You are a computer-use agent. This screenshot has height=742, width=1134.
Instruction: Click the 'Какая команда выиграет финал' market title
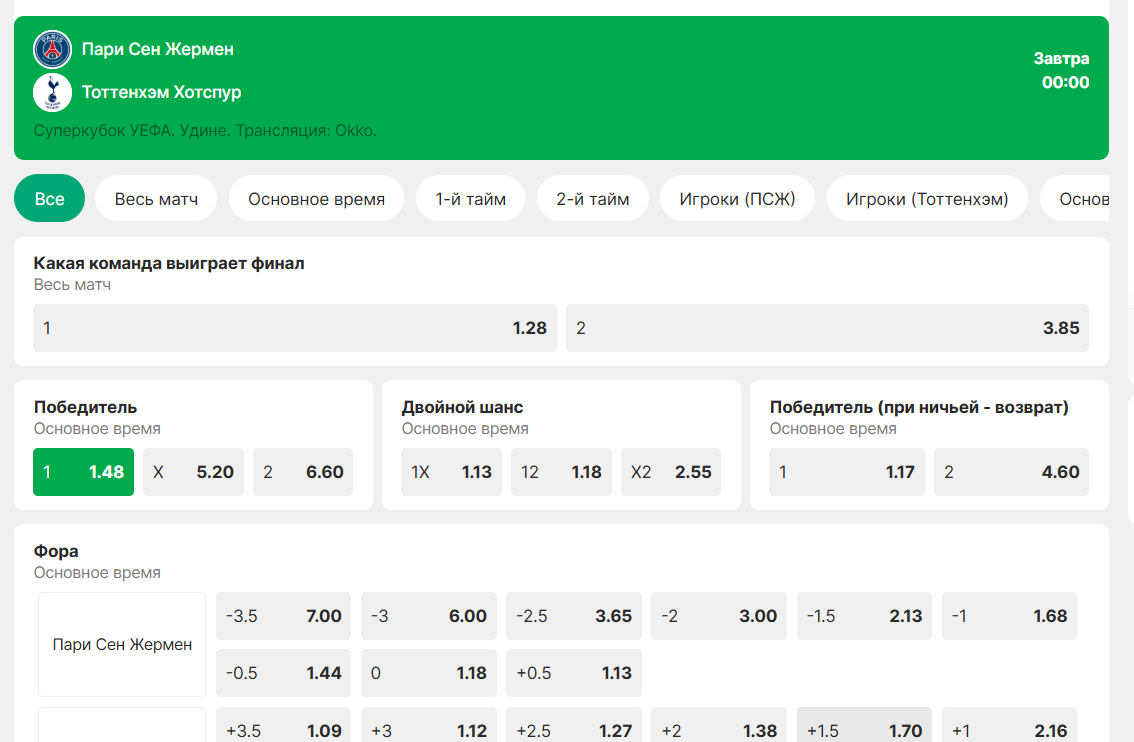point(169,263)
